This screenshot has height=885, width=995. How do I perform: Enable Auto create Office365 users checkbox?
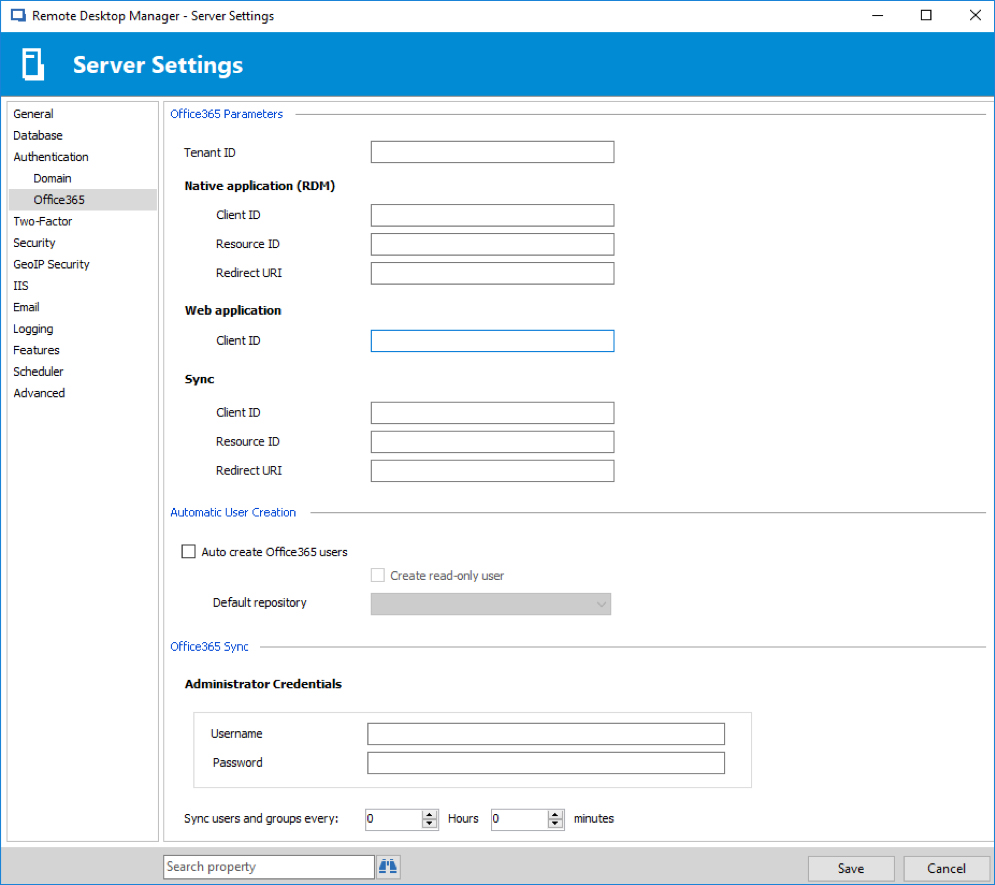point(189,551)
